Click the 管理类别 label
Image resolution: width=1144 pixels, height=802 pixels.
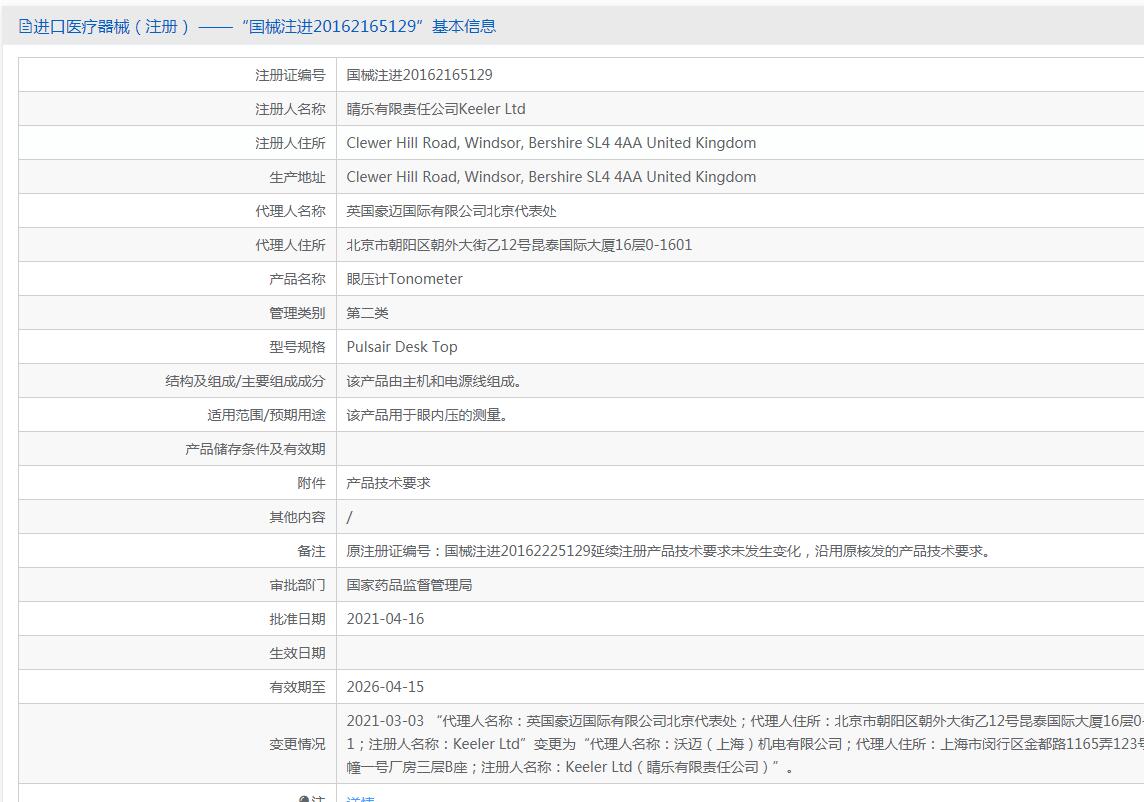pos(297,313)
